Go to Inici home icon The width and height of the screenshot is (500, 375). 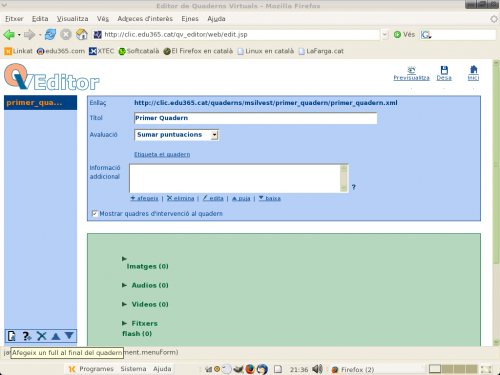click(x=473, y=70)
